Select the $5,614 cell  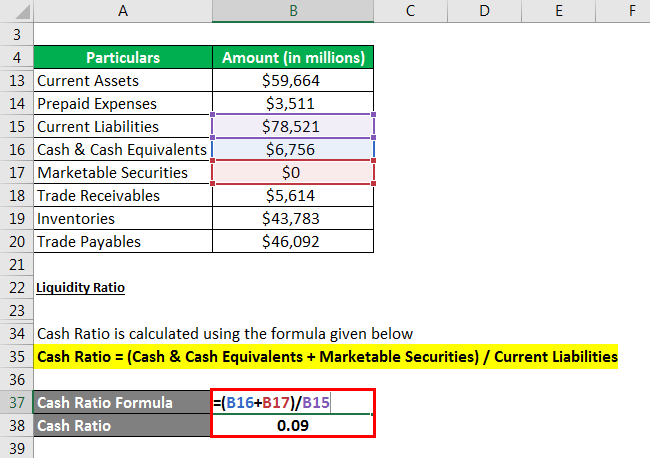(293, 195)
